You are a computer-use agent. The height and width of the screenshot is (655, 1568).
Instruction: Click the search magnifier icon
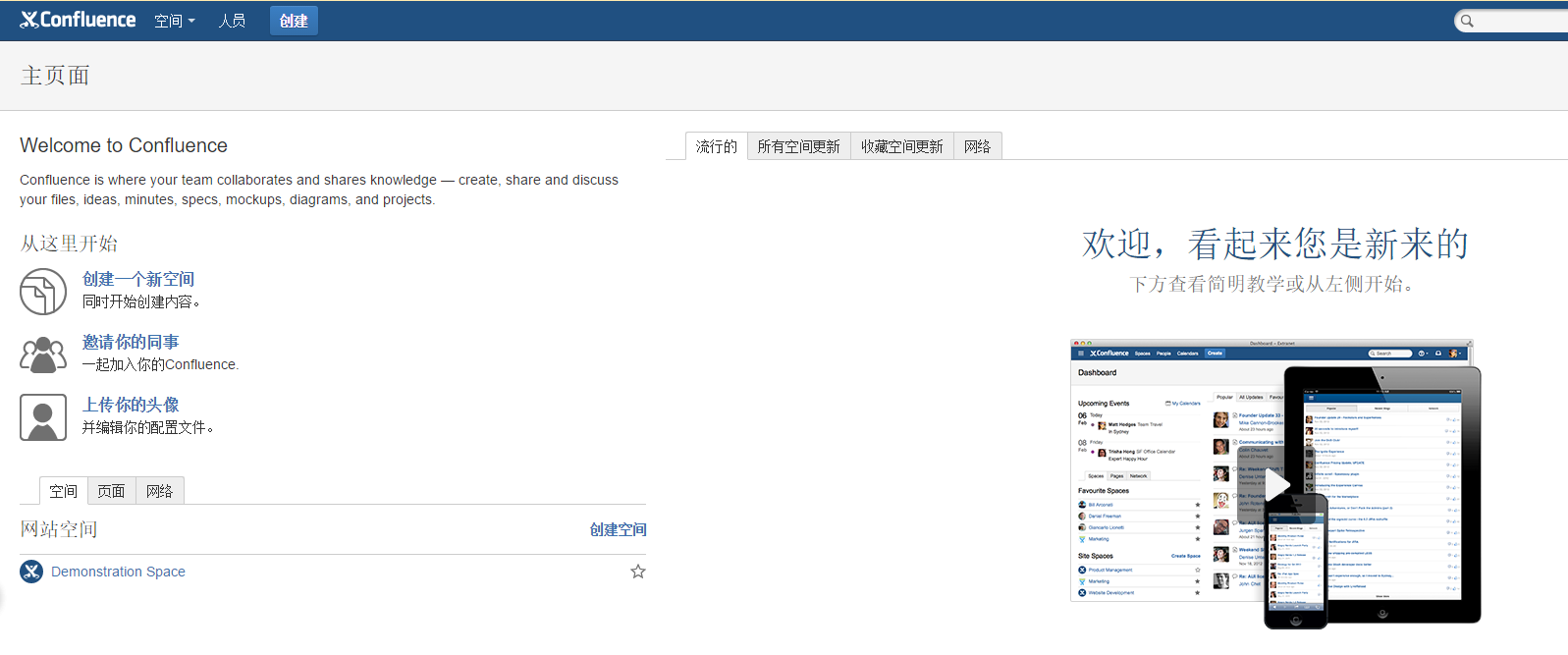coord(1467,21)
